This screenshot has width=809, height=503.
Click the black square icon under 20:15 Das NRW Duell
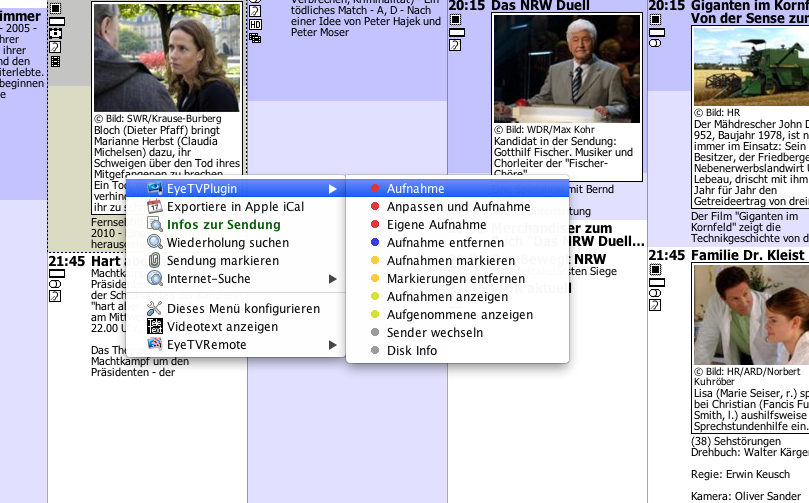pyautogui.click(x=455, y=20)
